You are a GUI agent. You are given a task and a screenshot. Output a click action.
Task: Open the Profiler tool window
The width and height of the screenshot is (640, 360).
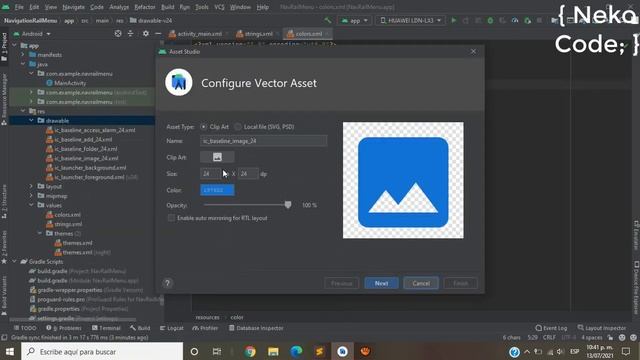[x=205, y=328]
